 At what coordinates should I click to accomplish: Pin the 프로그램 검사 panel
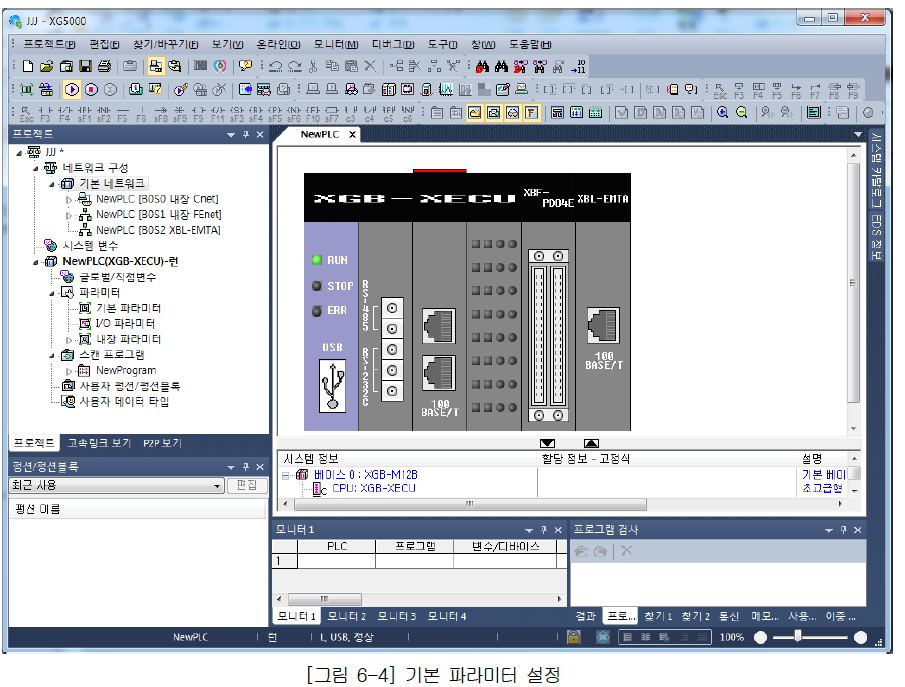click(843, 530)
